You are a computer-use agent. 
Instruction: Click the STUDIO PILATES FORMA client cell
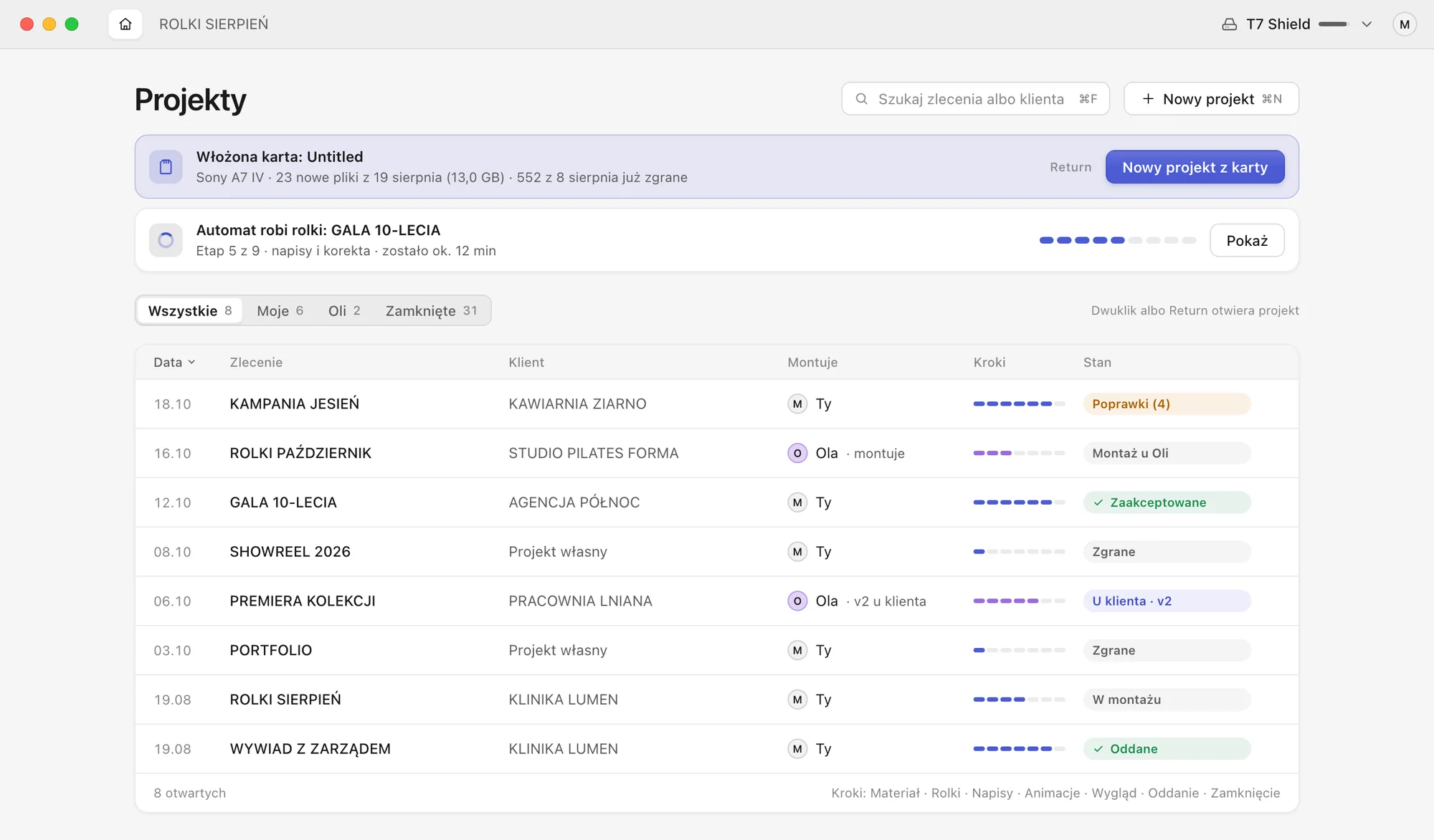click(x=593, y=453)
